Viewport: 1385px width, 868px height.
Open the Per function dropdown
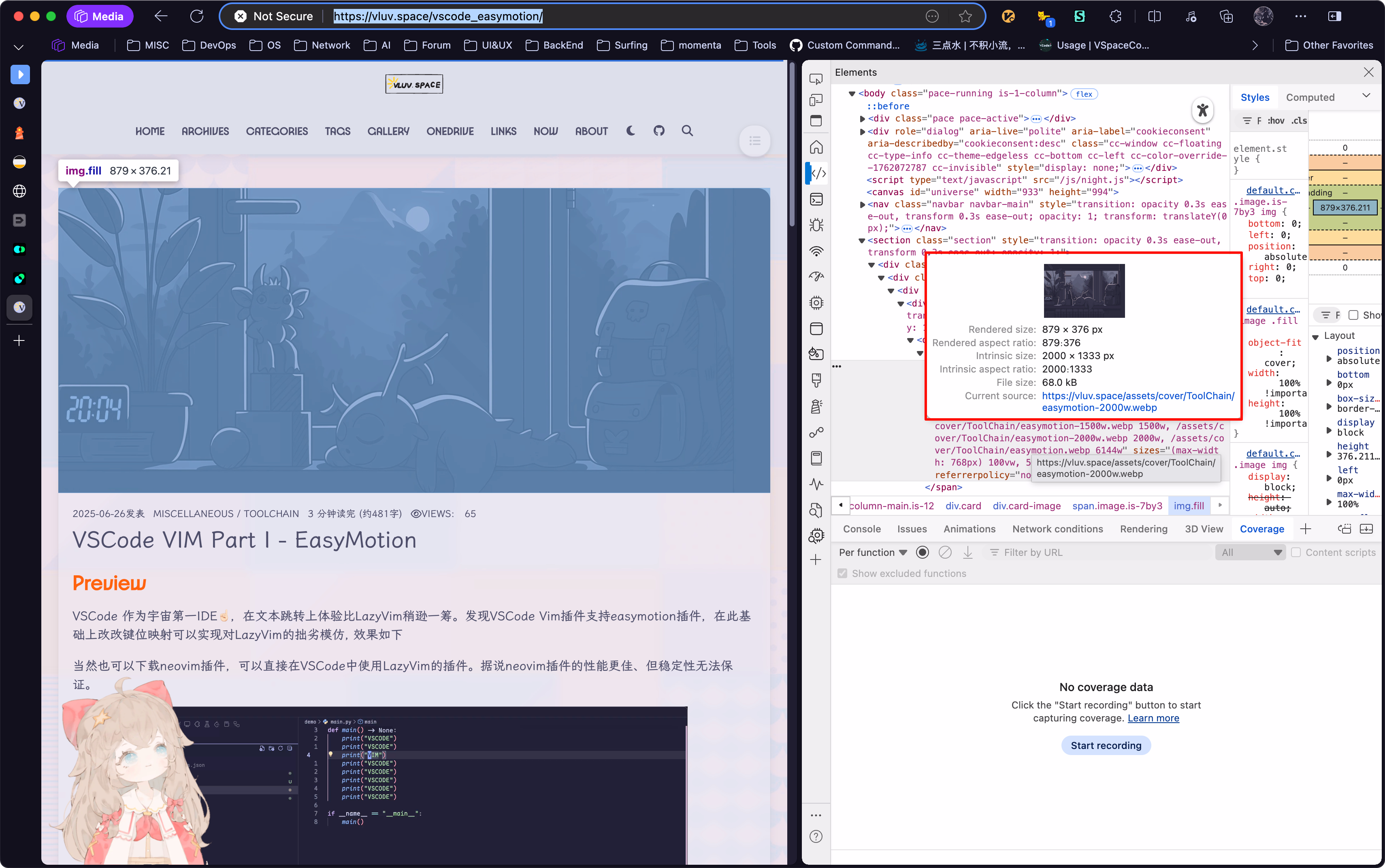(x=873, y=552)
